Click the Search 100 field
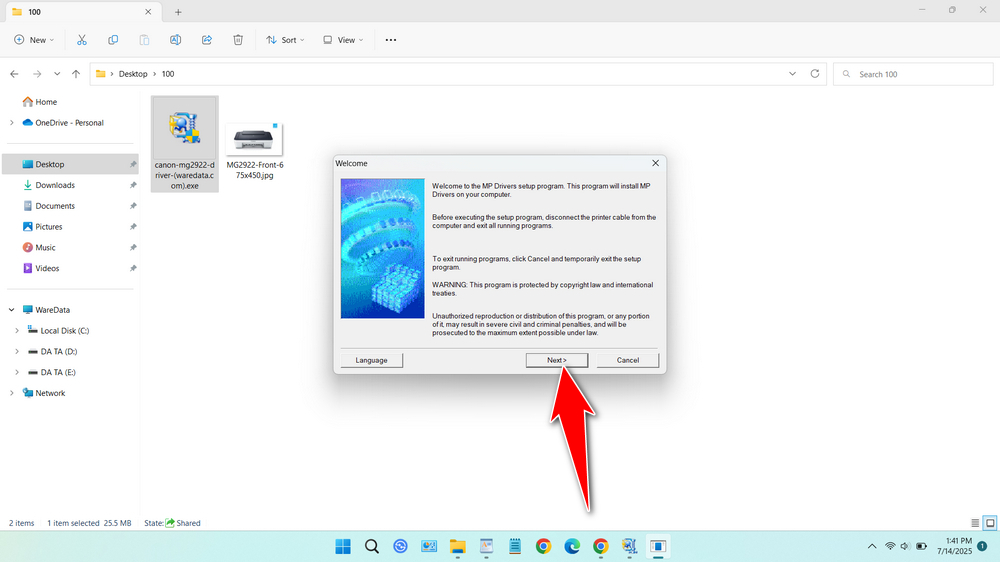 [x=913, y=74]
